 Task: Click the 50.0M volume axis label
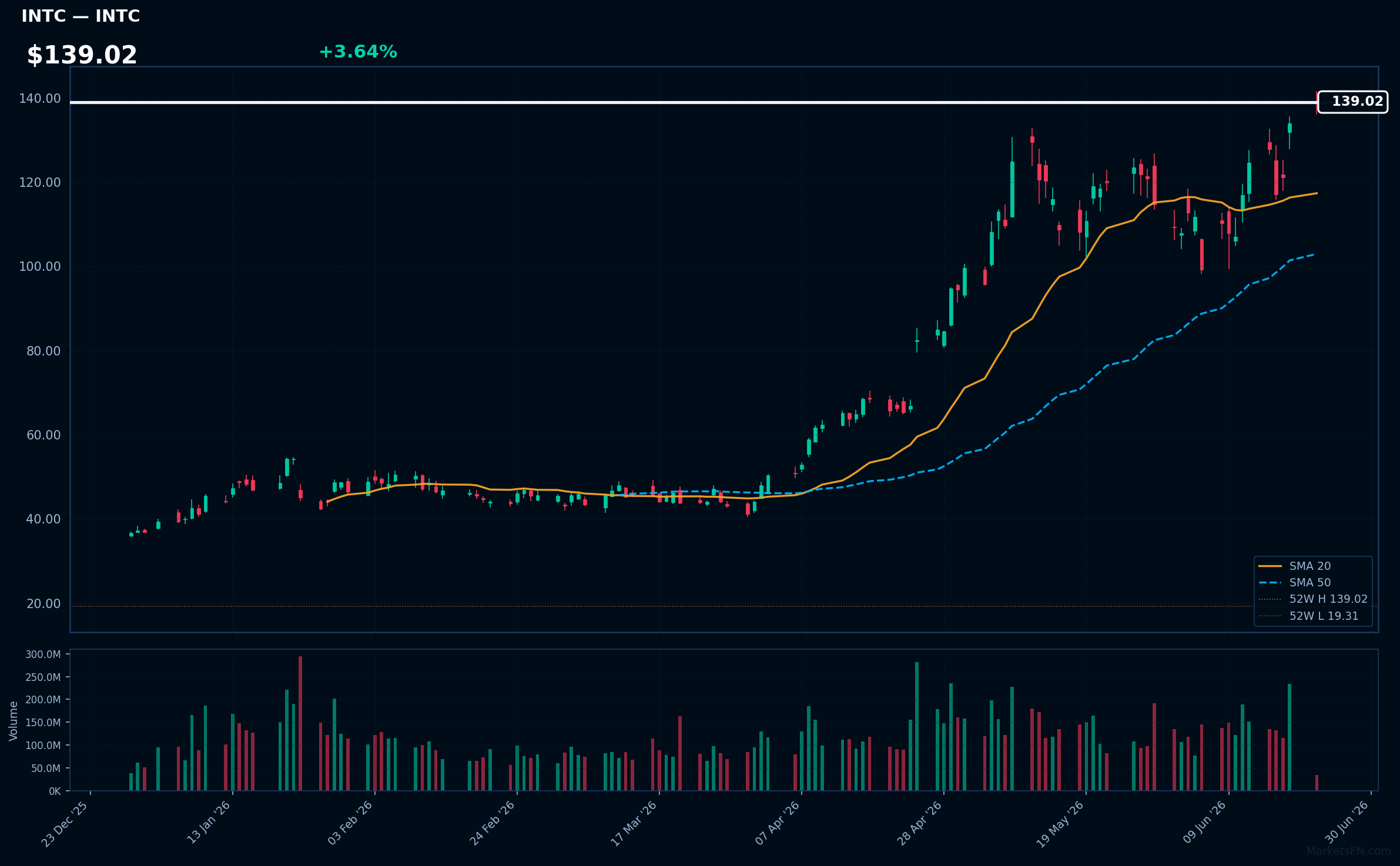(x=46, y=768)
